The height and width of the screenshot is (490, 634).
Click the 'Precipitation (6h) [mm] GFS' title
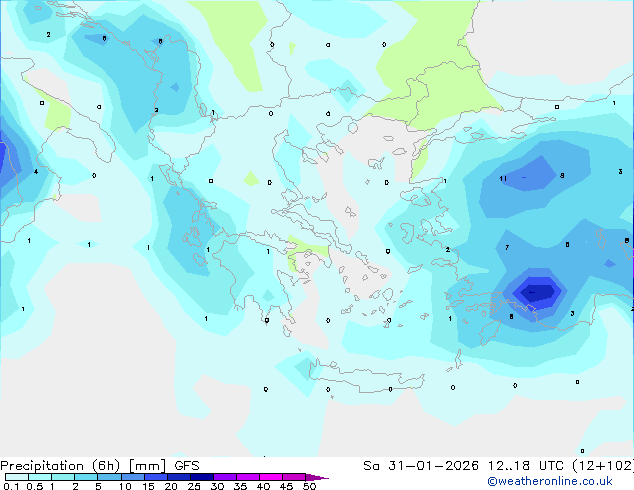[100, 466]
